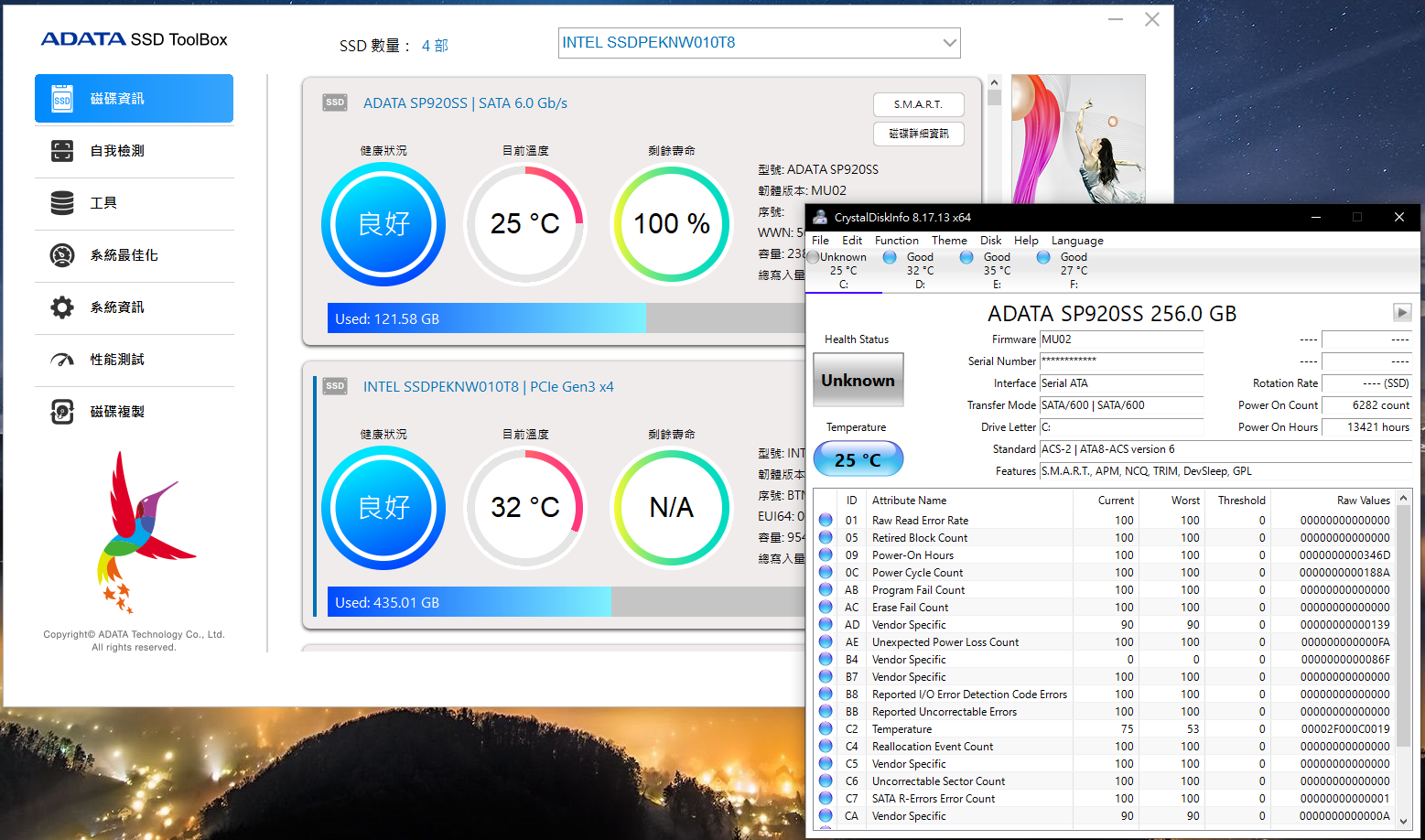Screen dimensions: 1425x840
Task: Select D: Good disk status orb
Action: [x=890, y=258]
